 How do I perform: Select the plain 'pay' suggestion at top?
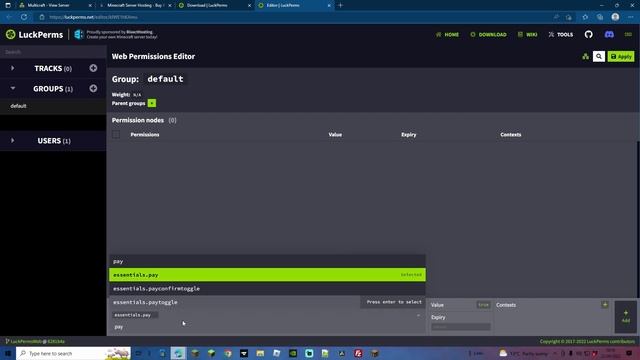tap(267, 261)
